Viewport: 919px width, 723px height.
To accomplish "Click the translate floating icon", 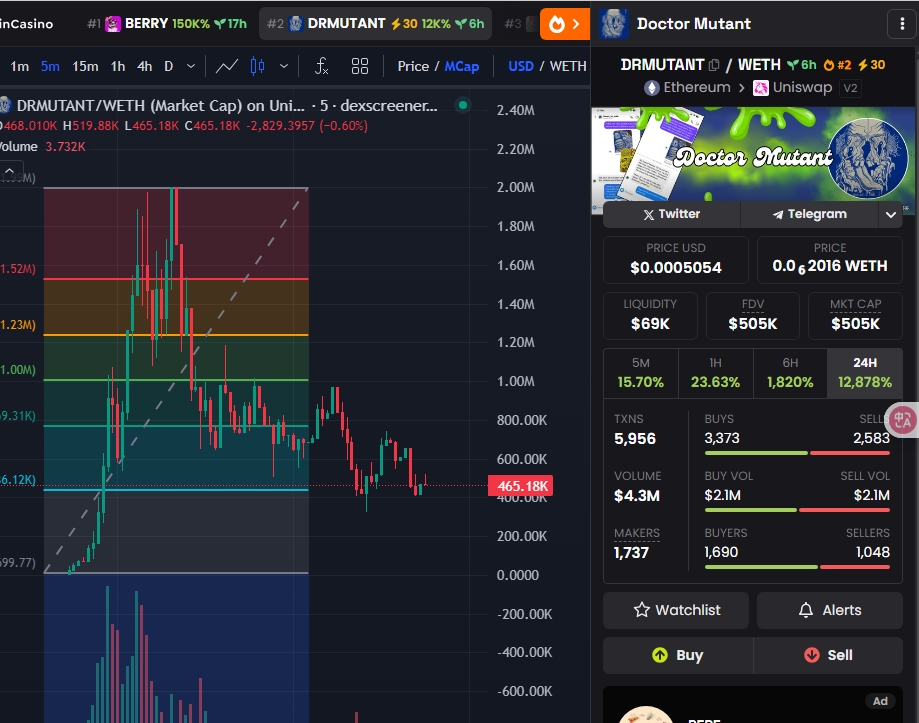I will click(902, 420).
